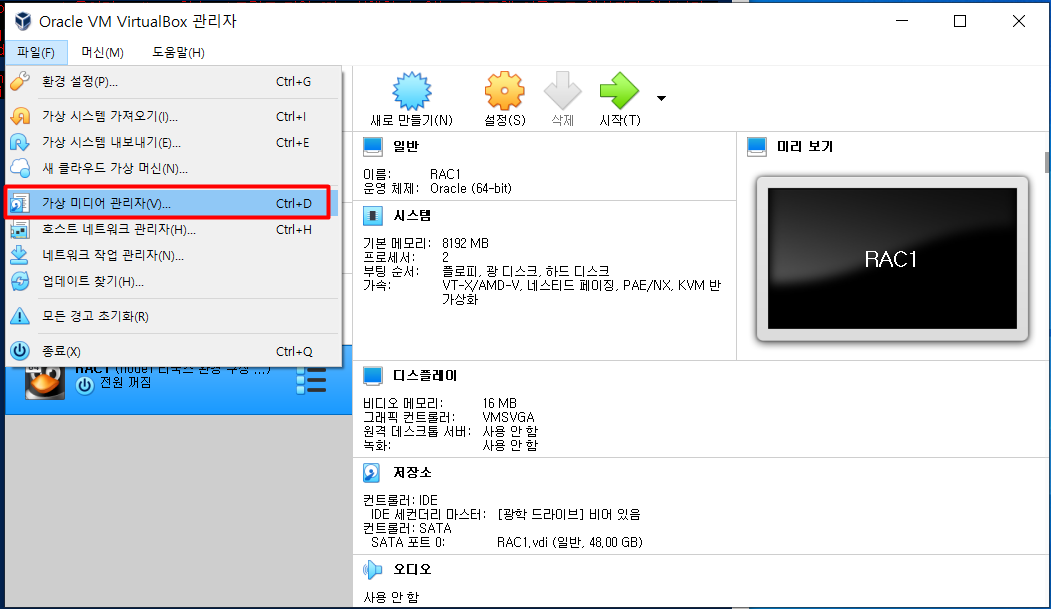
Task: Click the virtual media manager disk icon
Action: [x=20, y=203]
